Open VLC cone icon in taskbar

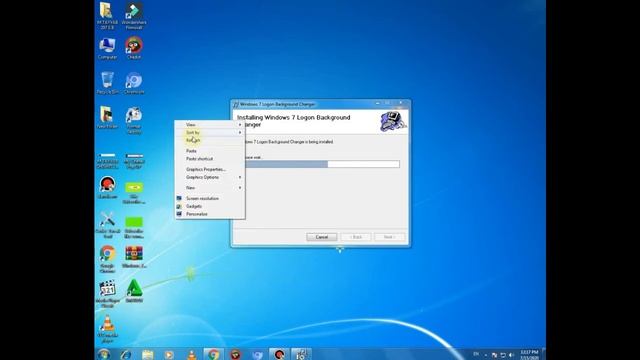pyautogui.click(x=191, y=354)
